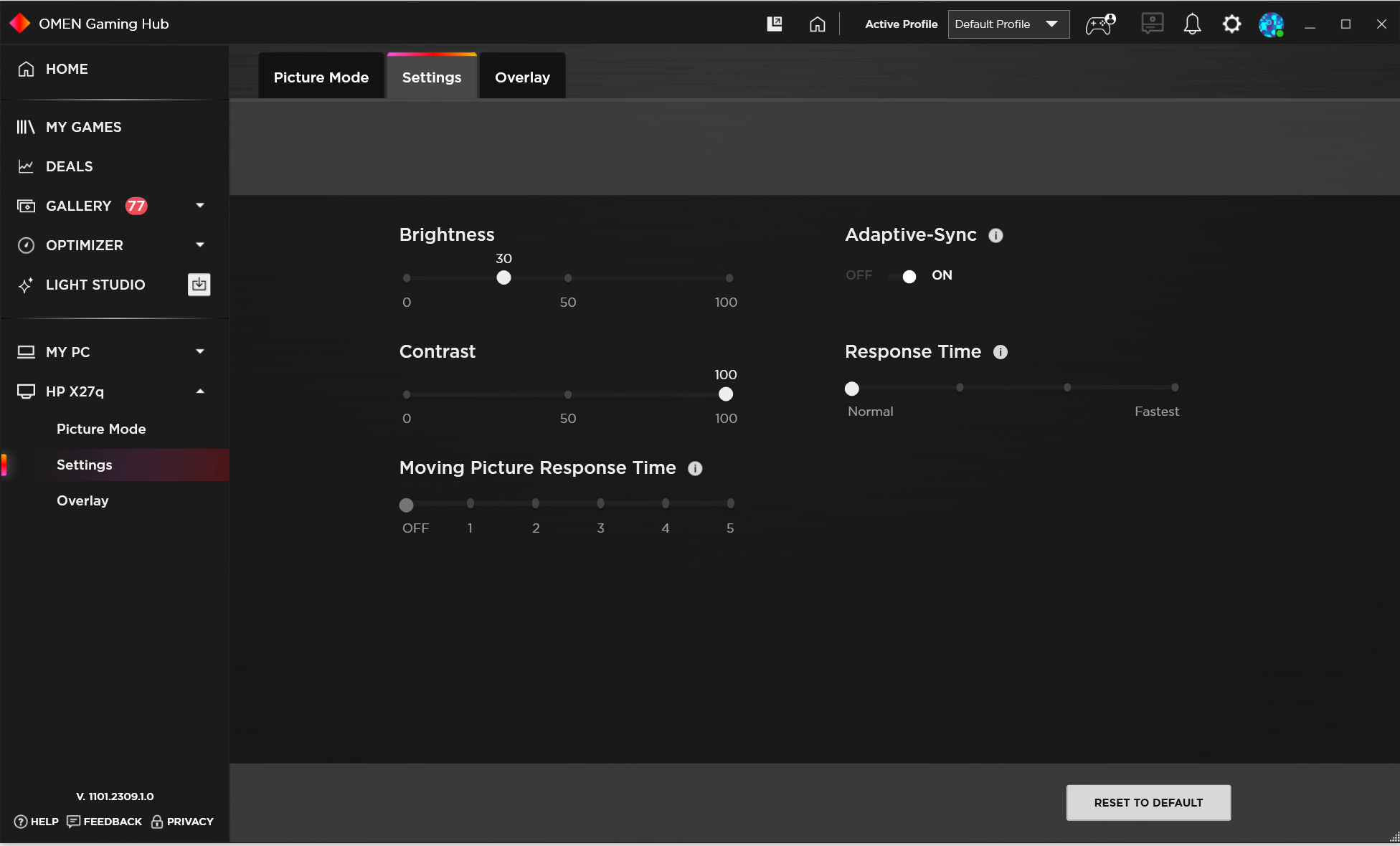
Task: Open the Picture Mode tab
Action: (x=321, y=76)
